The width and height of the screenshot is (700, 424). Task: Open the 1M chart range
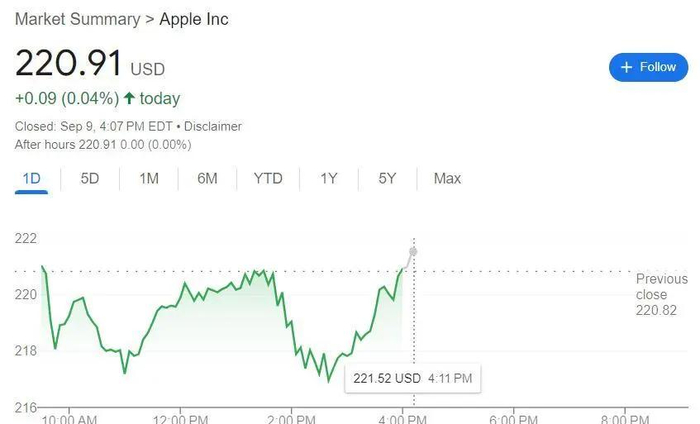click(x=149, y=178)
